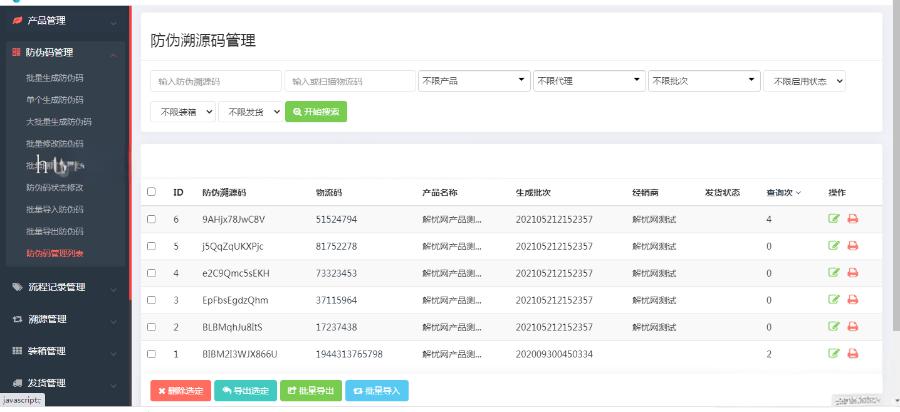Click the leaf icon beside 产品管理

[17, 21]
